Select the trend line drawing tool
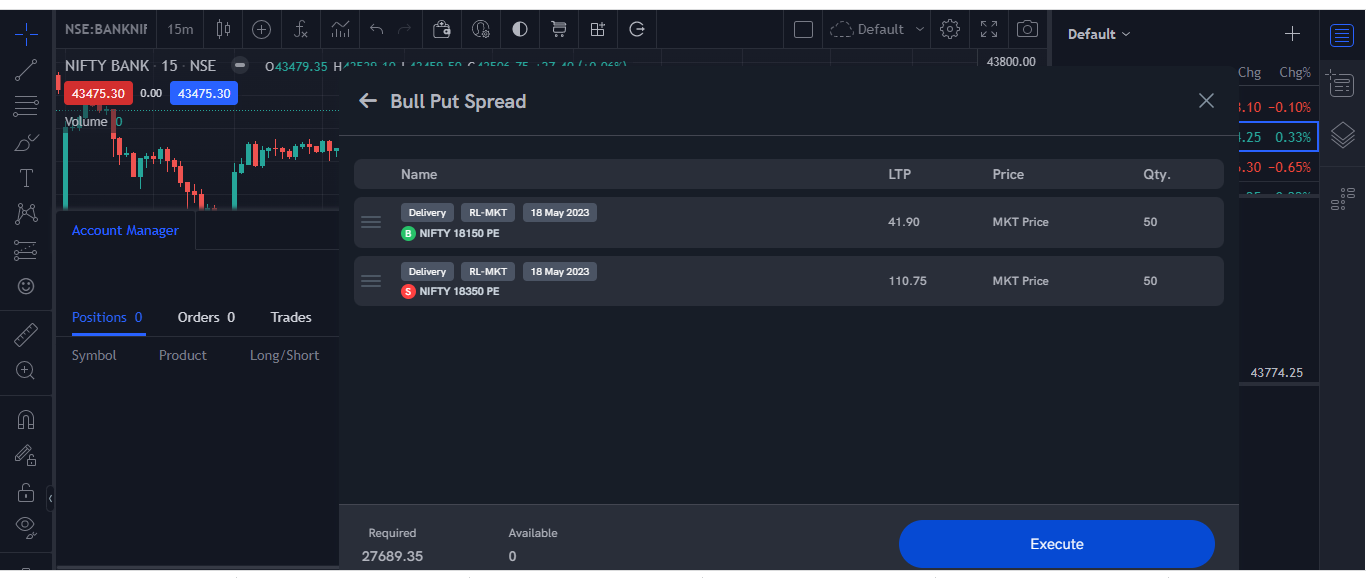 pos(27,70)
